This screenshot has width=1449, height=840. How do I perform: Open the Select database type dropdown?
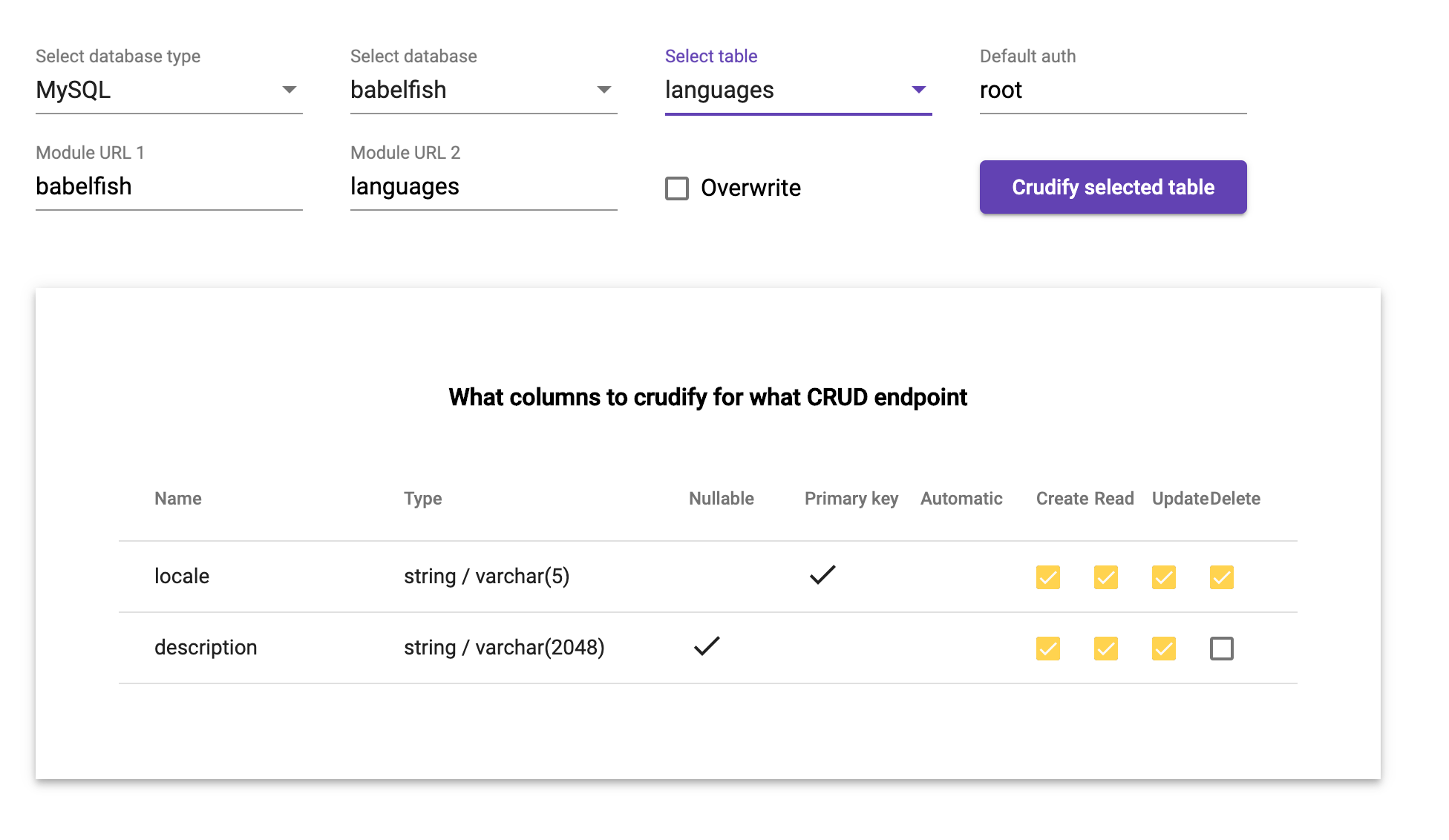[x=169, y=90]
